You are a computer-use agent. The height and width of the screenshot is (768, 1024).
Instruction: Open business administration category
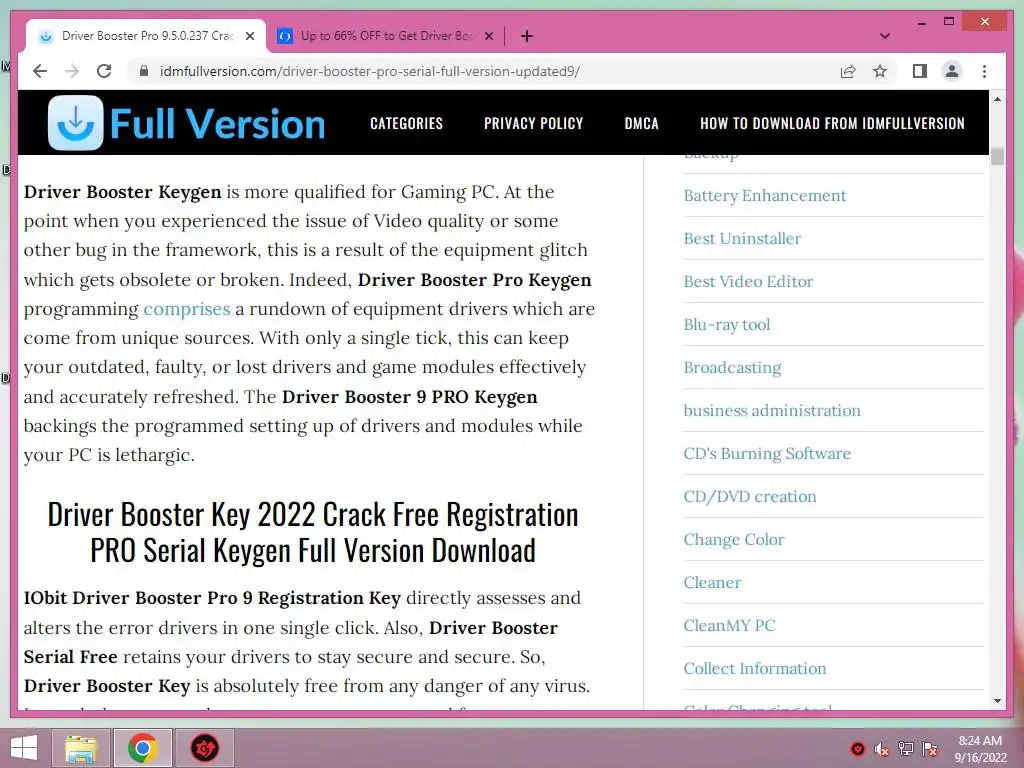[x=772, y=410]
